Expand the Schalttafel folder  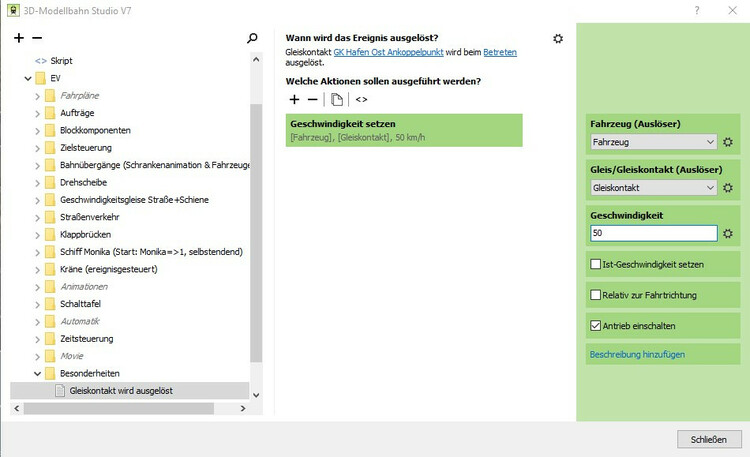point(37,304)
